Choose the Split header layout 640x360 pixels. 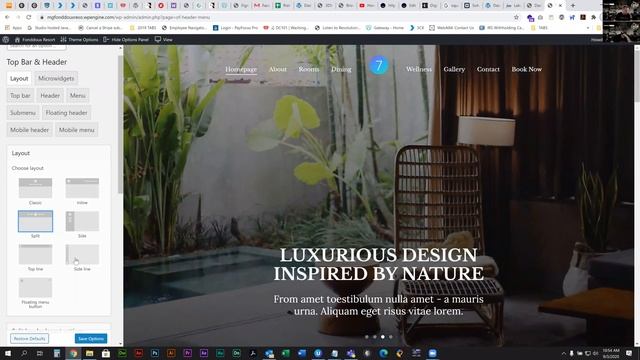tap(36, 221)
